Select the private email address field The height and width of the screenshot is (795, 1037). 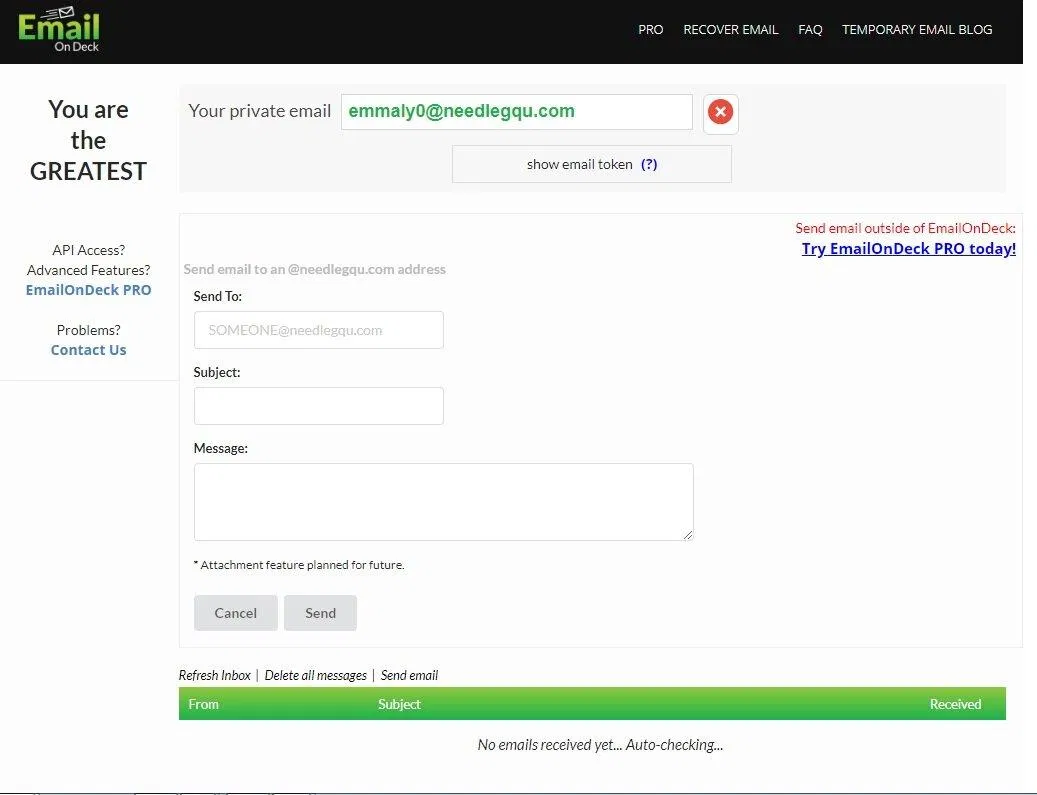click(x=515, y=111)
